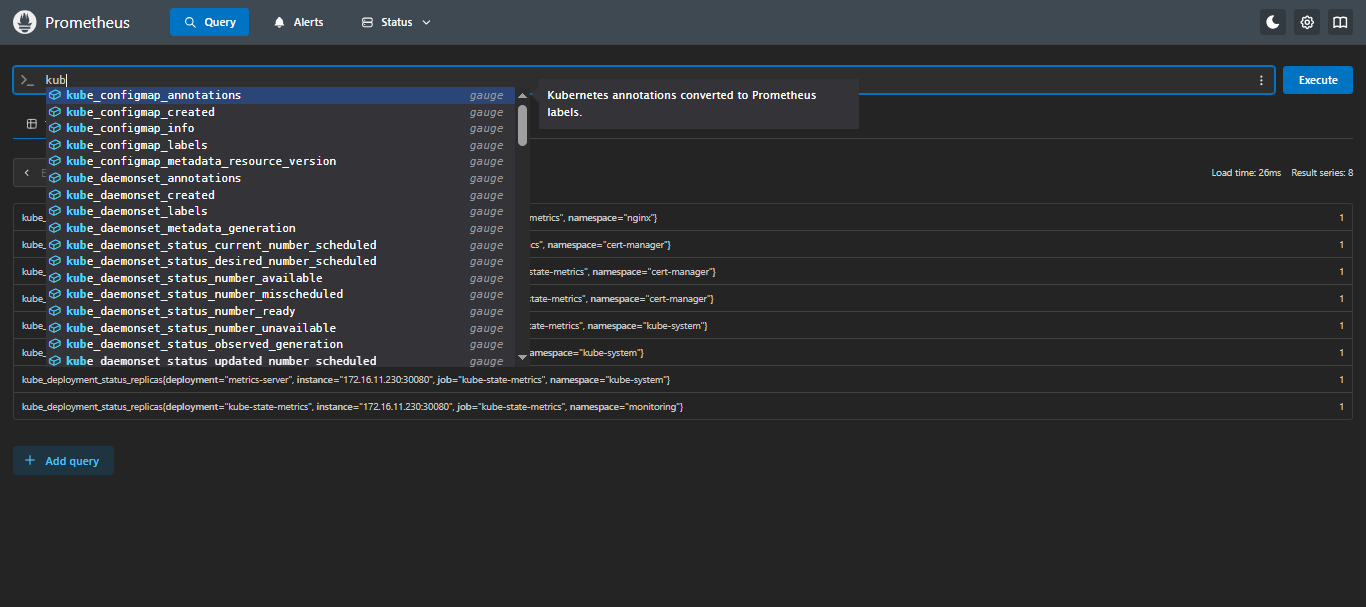Open settings via the gear icon

click(1306, 22)
